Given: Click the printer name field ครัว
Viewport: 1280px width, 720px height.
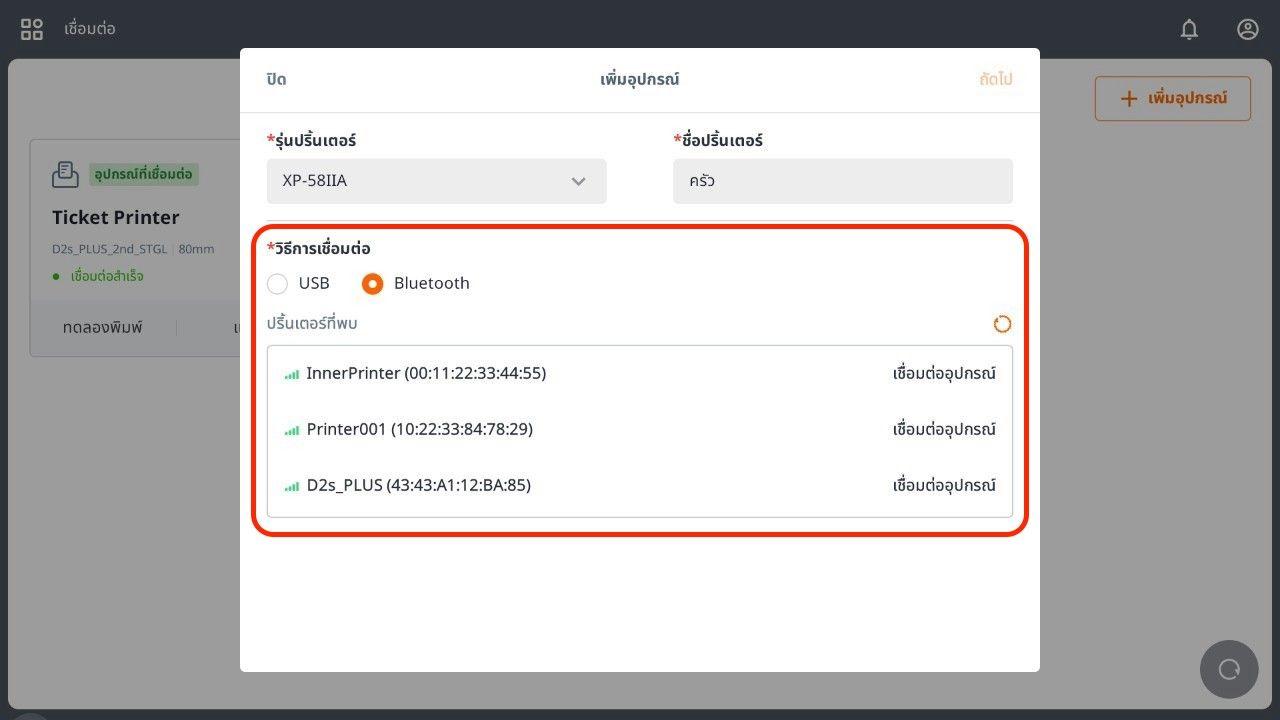Looking at the screenshot, I should click(842, 181).
